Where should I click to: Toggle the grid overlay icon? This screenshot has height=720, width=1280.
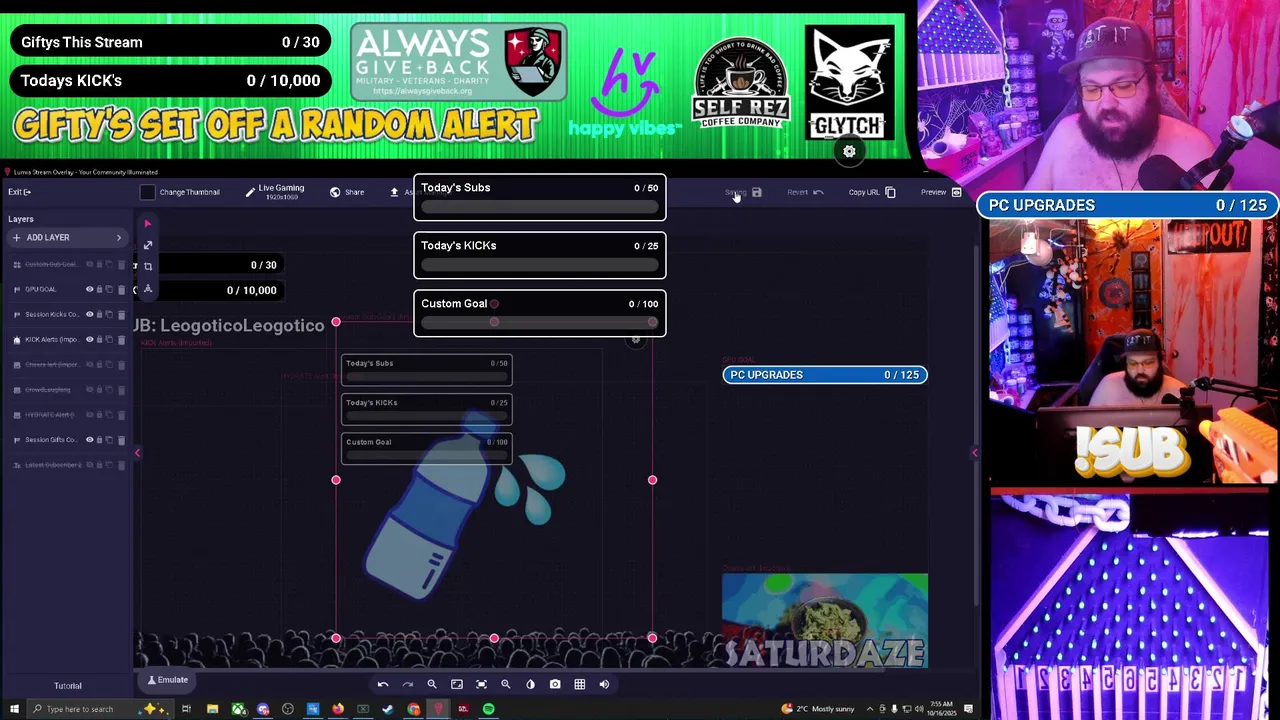point(579,684)
